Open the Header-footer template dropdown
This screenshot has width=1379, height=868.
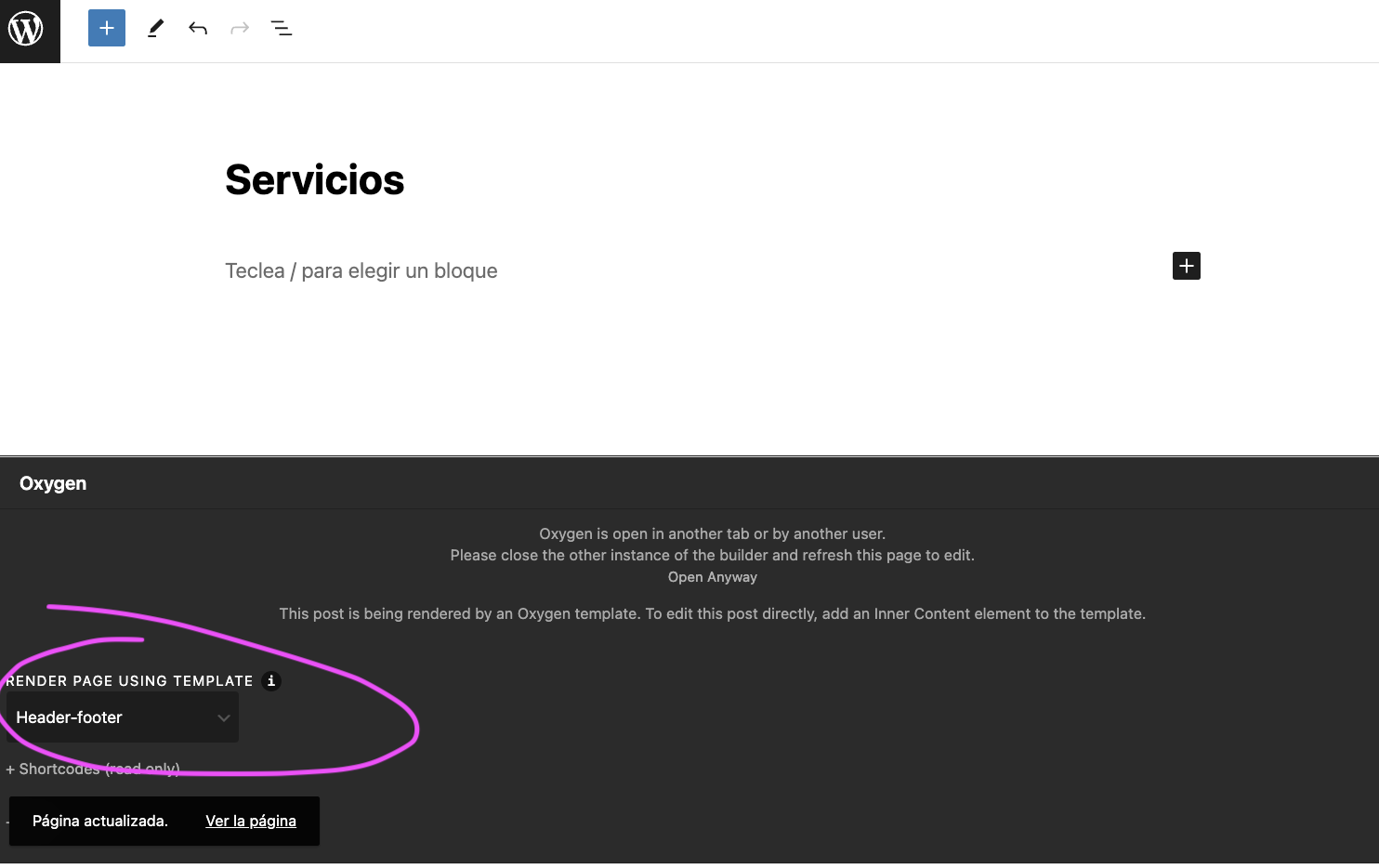(x=122, y=717)
